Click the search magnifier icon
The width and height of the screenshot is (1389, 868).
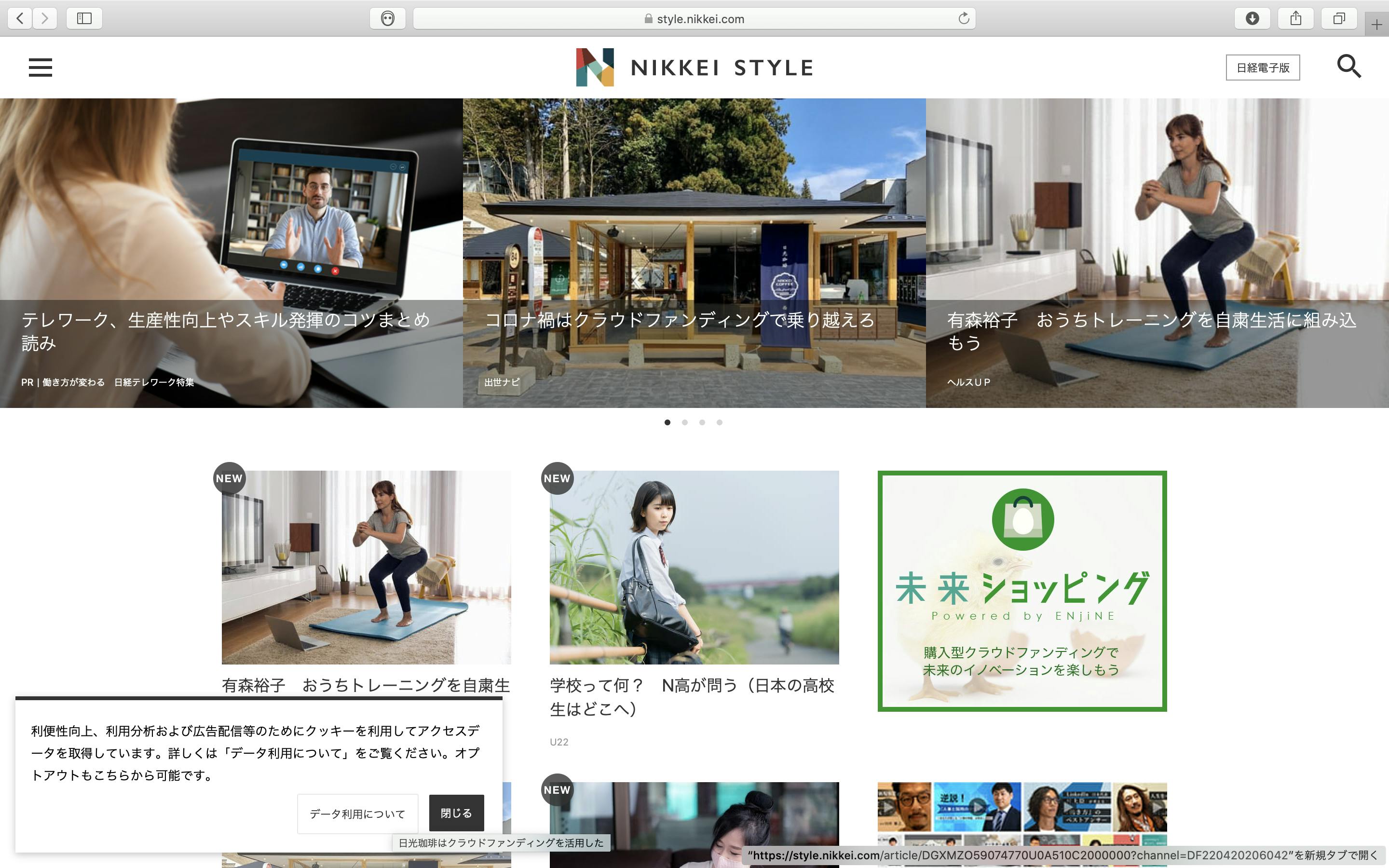1348,67
